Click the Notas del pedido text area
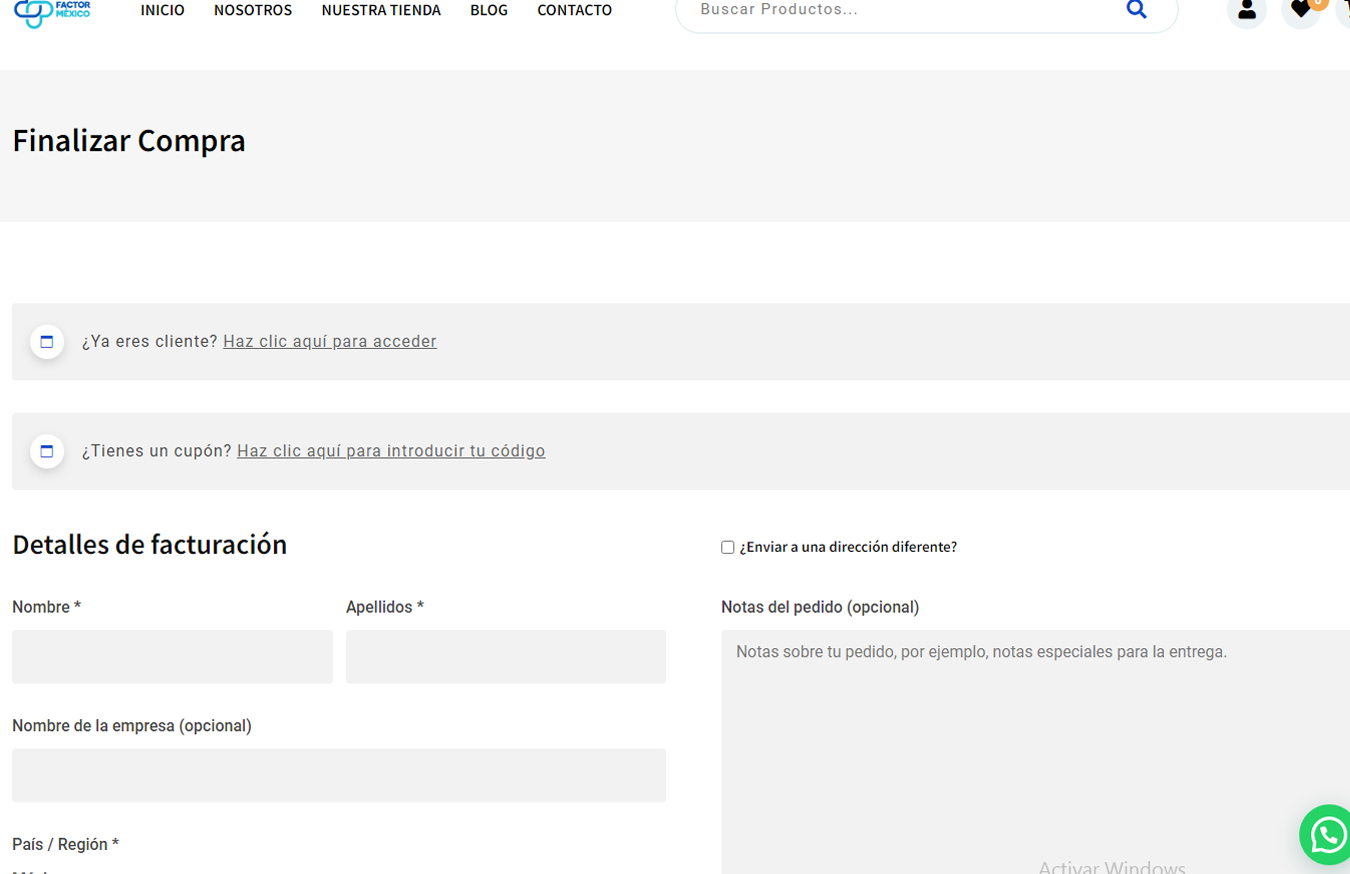The height and width of the screenshot is (874, 1350). click(1035, 752)
